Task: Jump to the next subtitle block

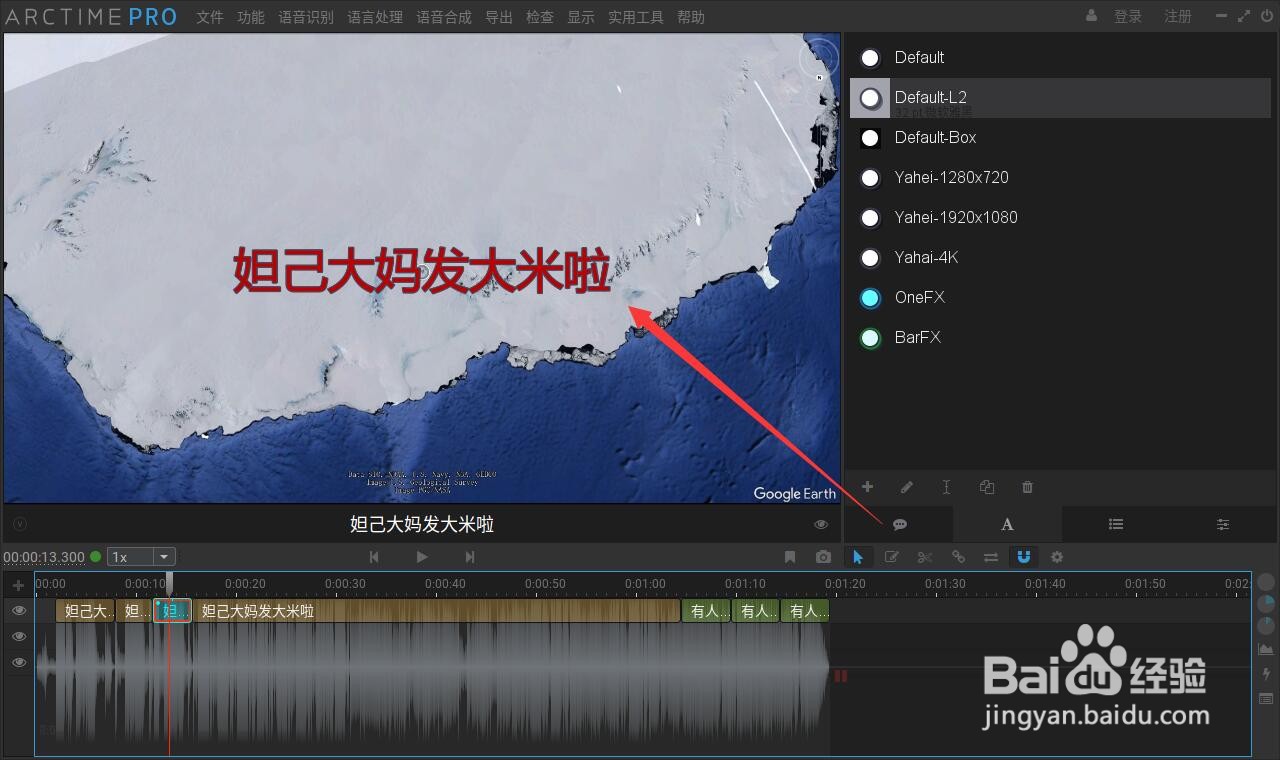Action: pyautogui.click(x=470, y=557)
